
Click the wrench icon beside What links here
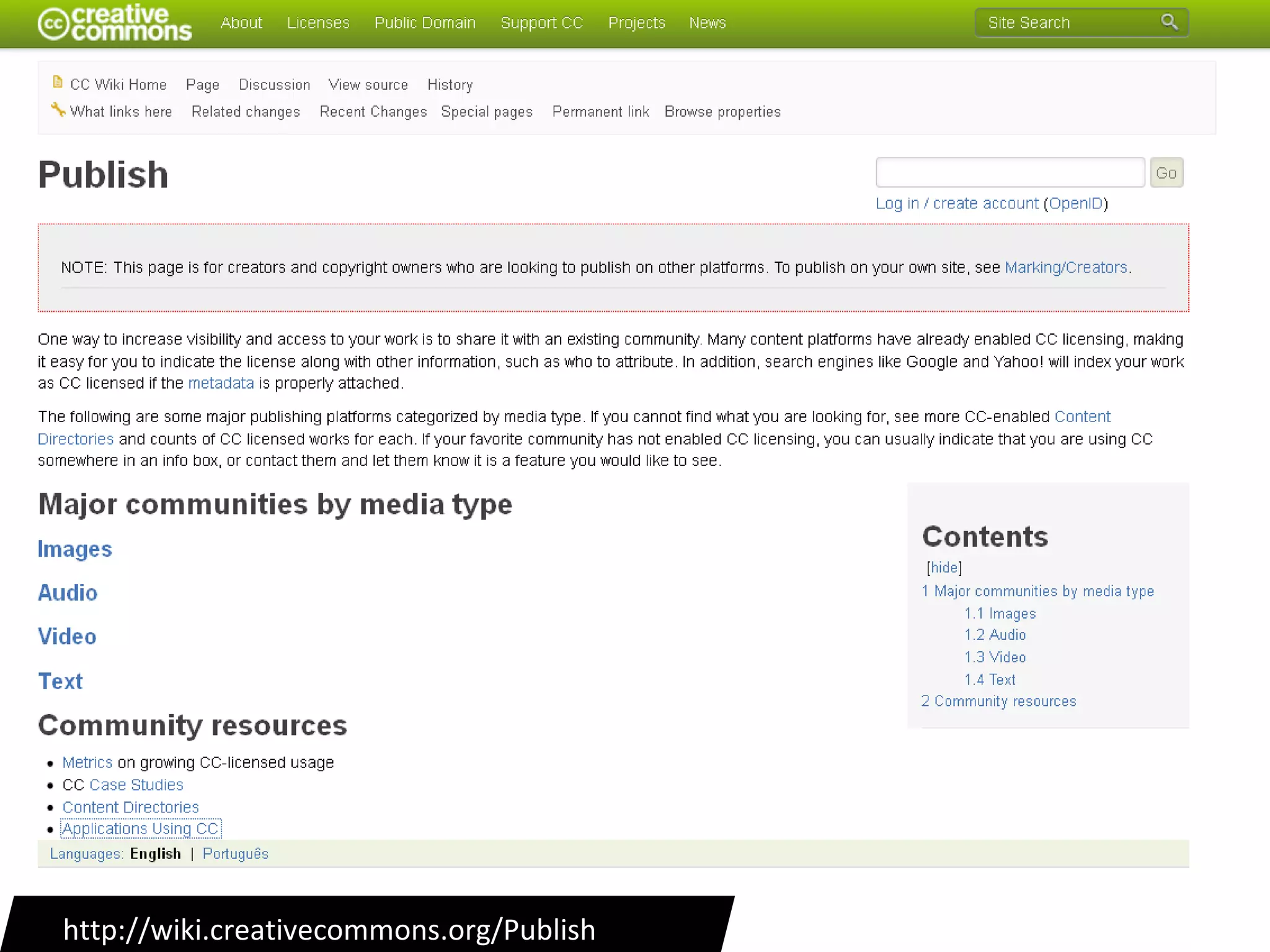(58, 110)
